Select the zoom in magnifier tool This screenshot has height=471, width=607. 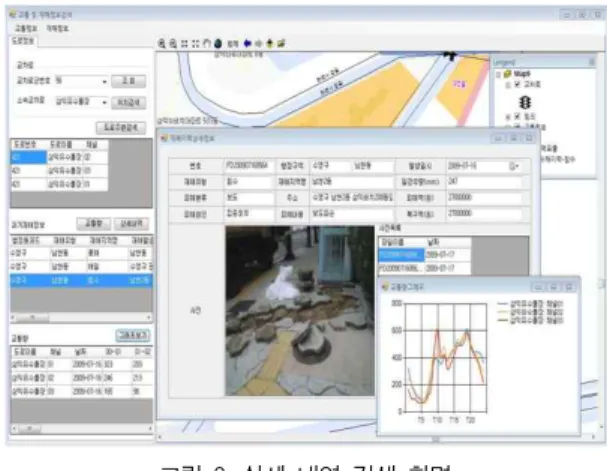tap(161, 44)
